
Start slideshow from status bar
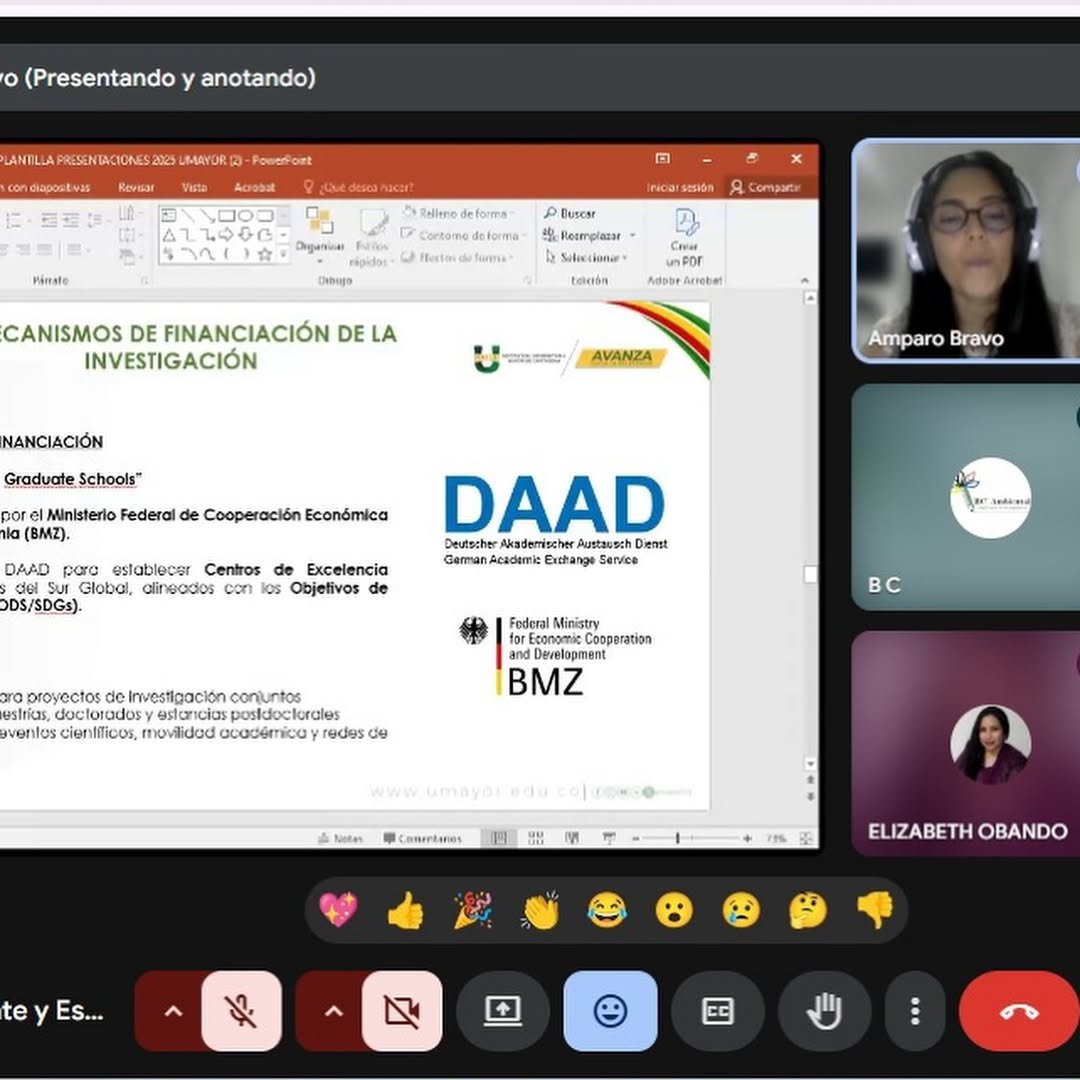pos(609,838)
